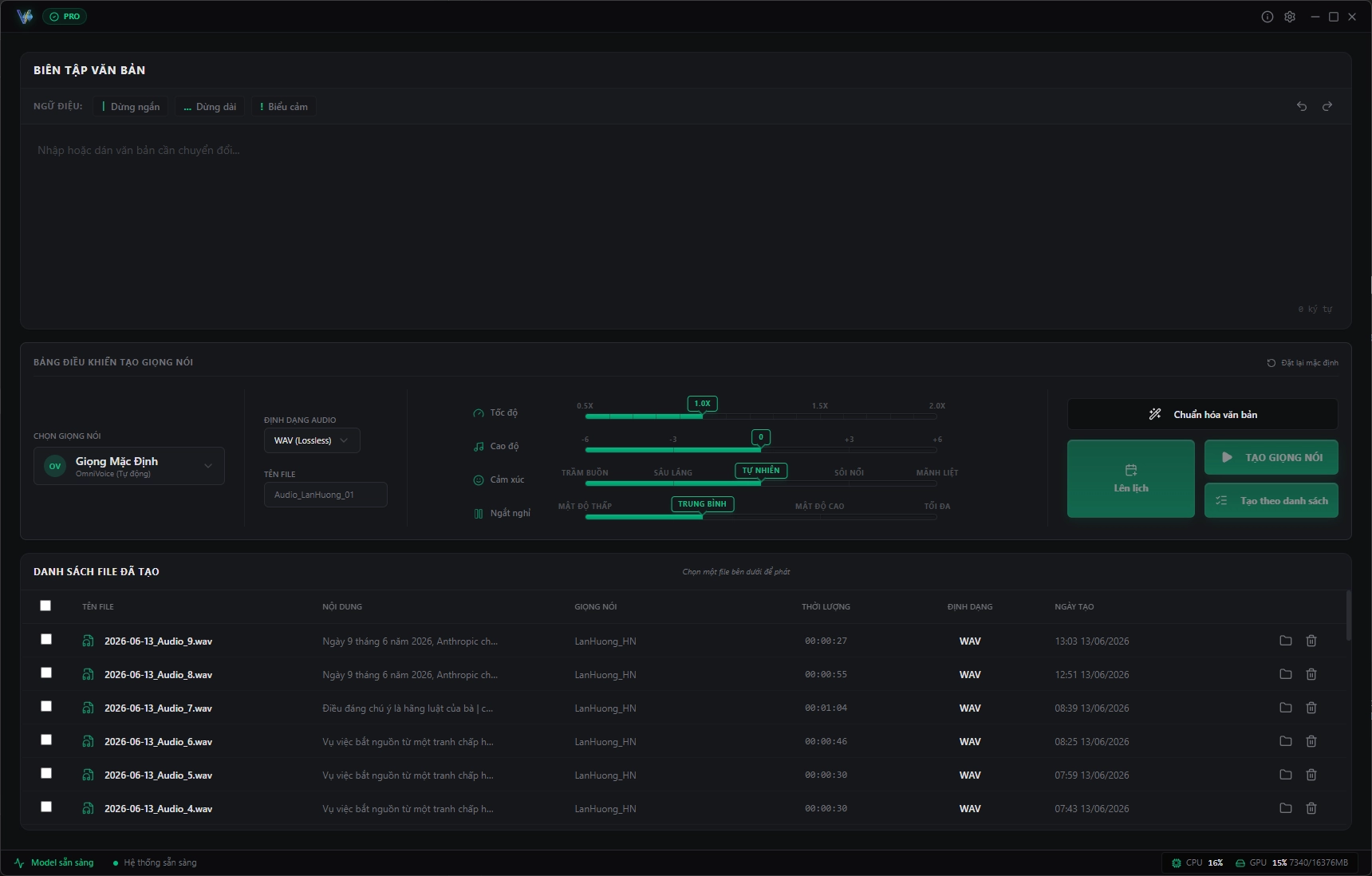Open folder for 2026-06-13_Audio_4.wav
Screen dimensions: 1372x876
tap(1286, 808)
